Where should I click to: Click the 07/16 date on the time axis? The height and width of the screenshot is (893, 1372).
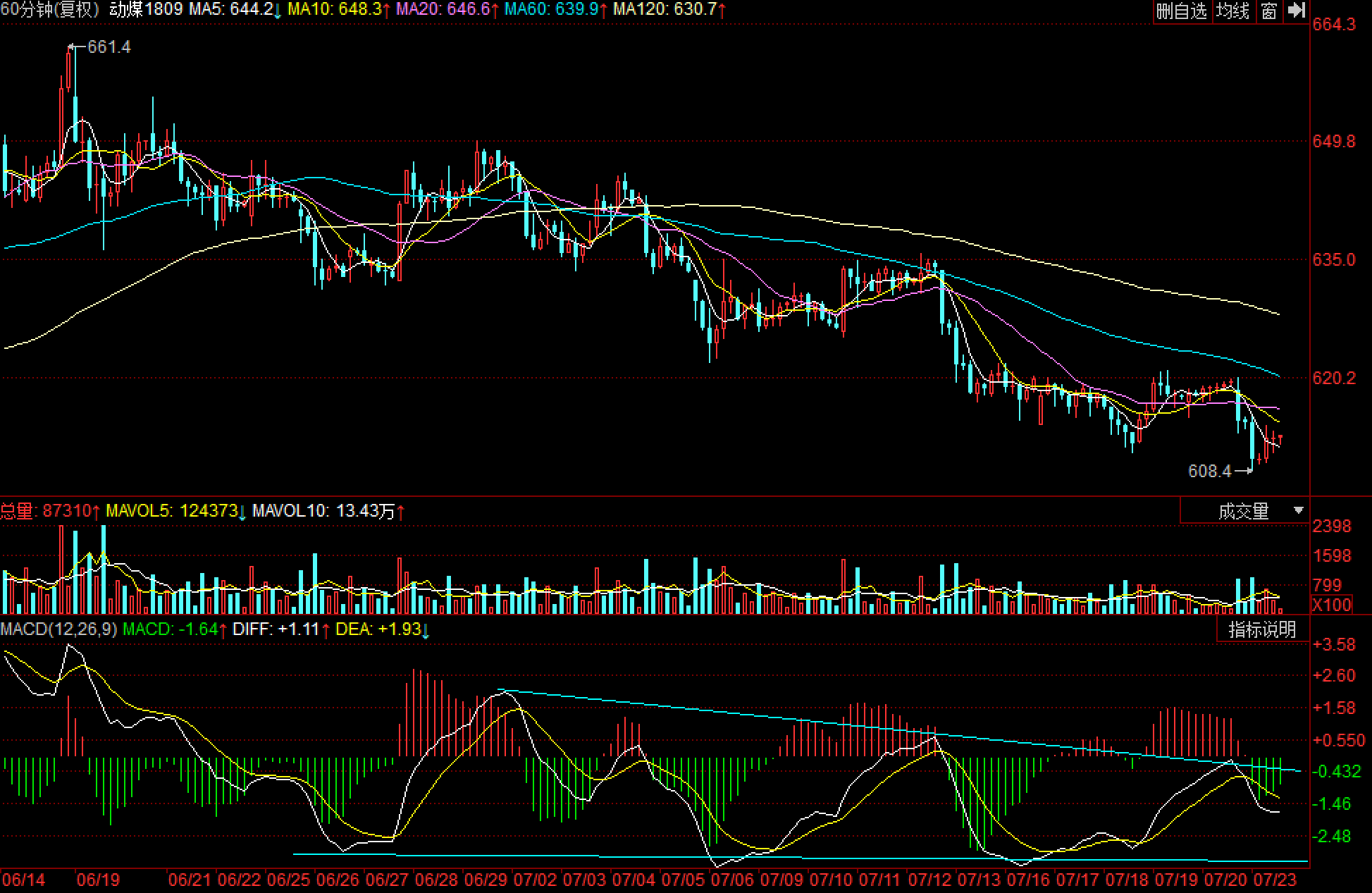click(x=1028, y=880)
